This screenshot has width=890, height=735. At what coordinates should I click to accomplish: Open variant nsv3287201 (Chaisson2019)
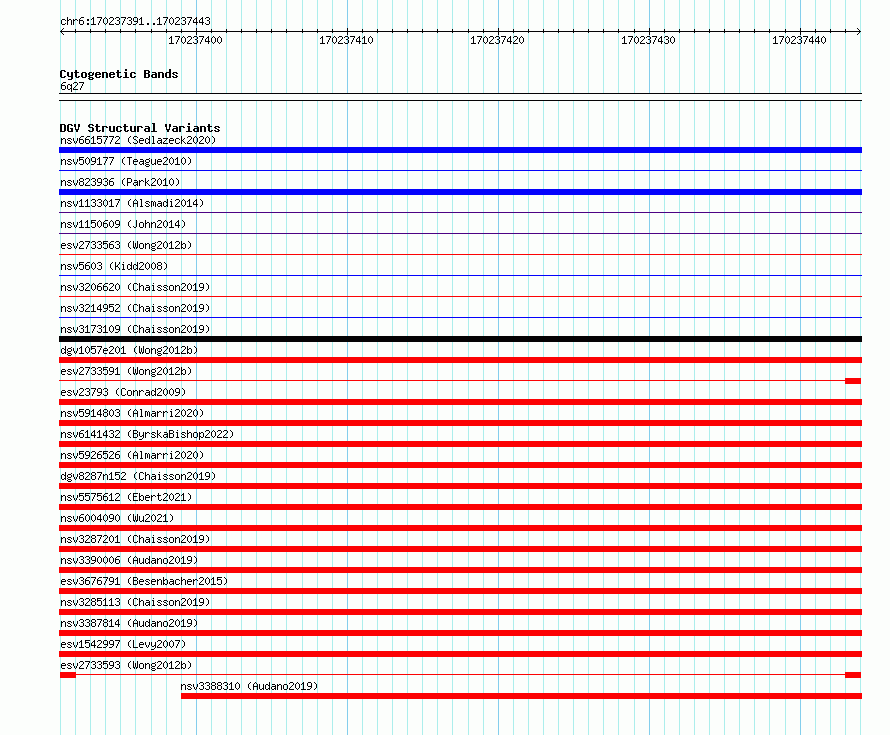click(135, 539)
